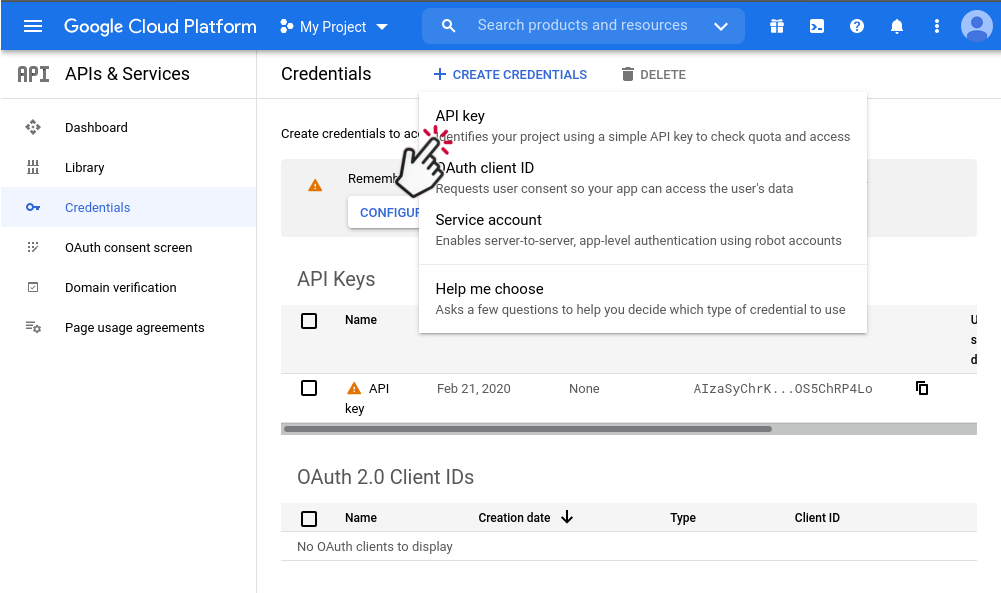The height and width of the screenshot is (593, 1001).
Task: Open the help question mark icon
Action: tap(857, 26)
